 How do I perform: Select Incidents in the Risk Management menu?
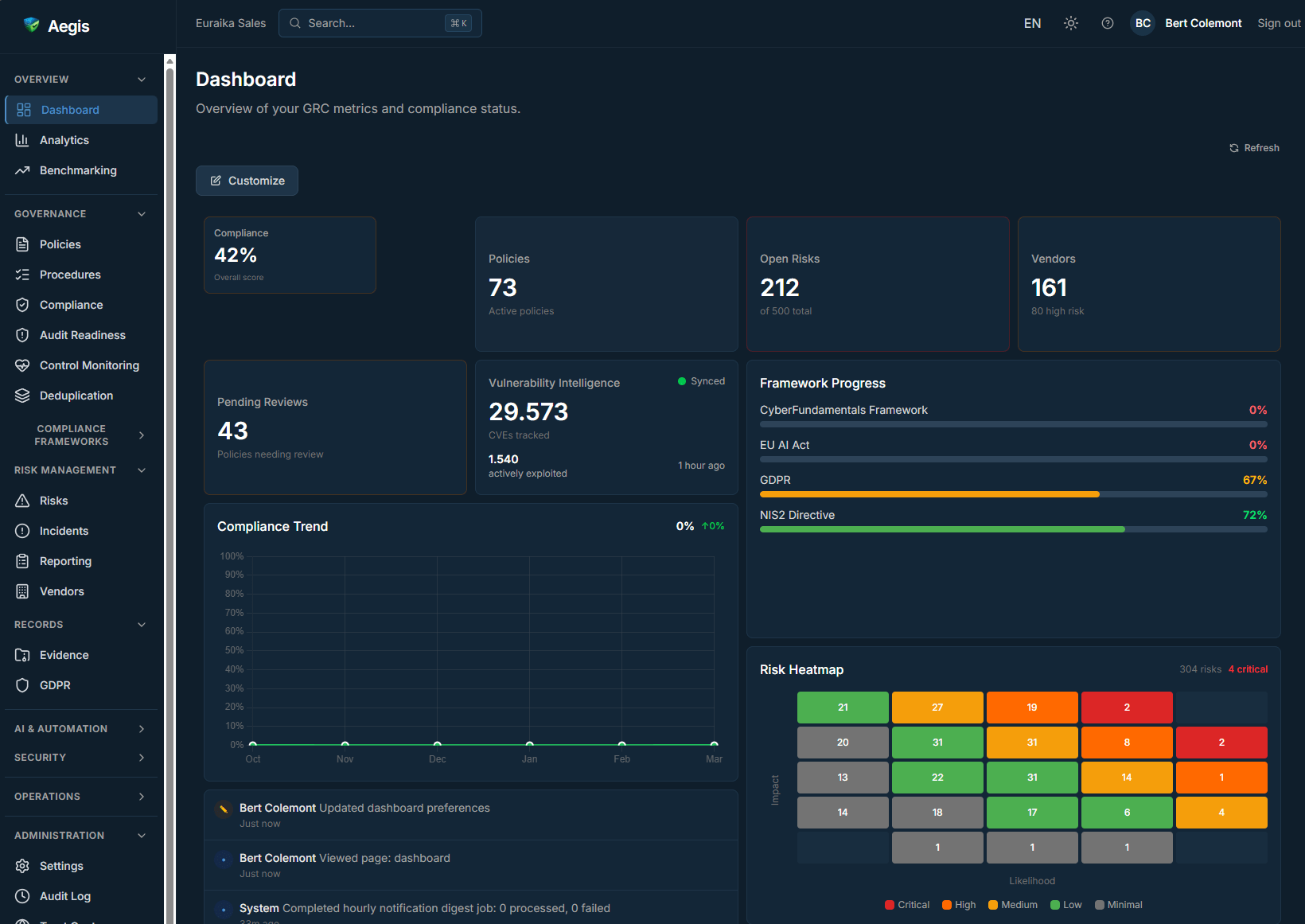(64, 531)
